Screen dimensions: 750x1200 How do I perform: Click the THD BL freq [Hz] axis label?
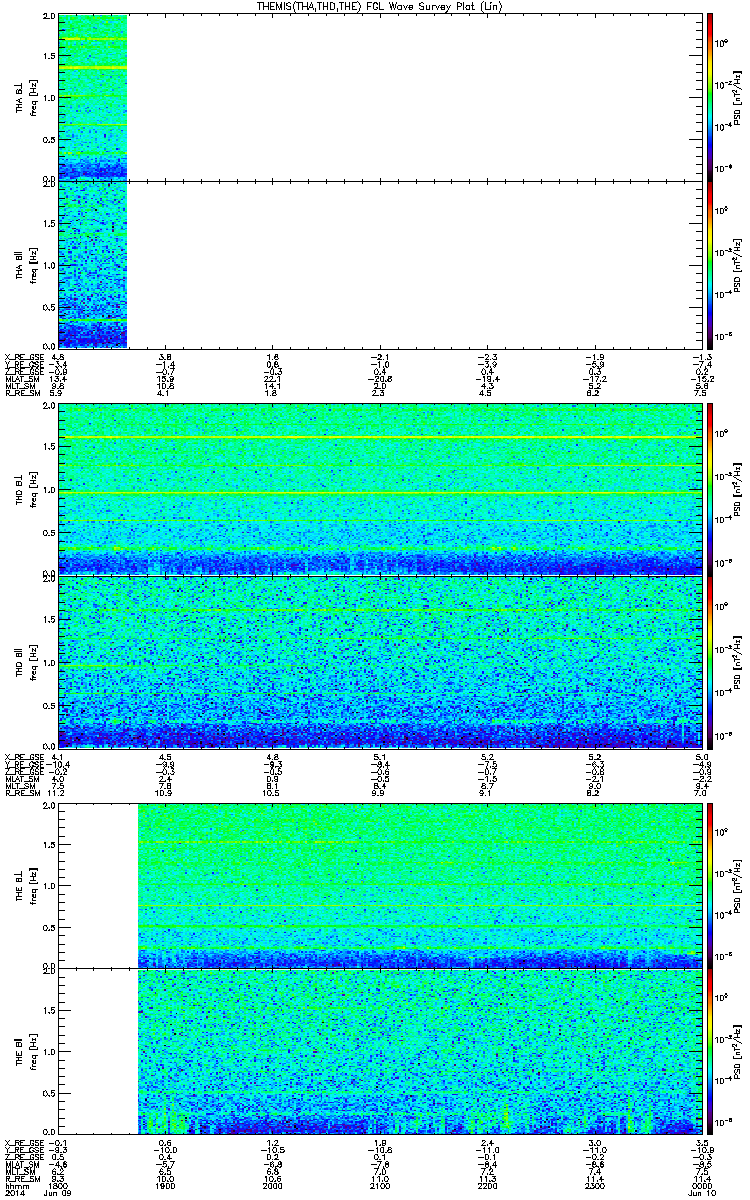point(33,488)
